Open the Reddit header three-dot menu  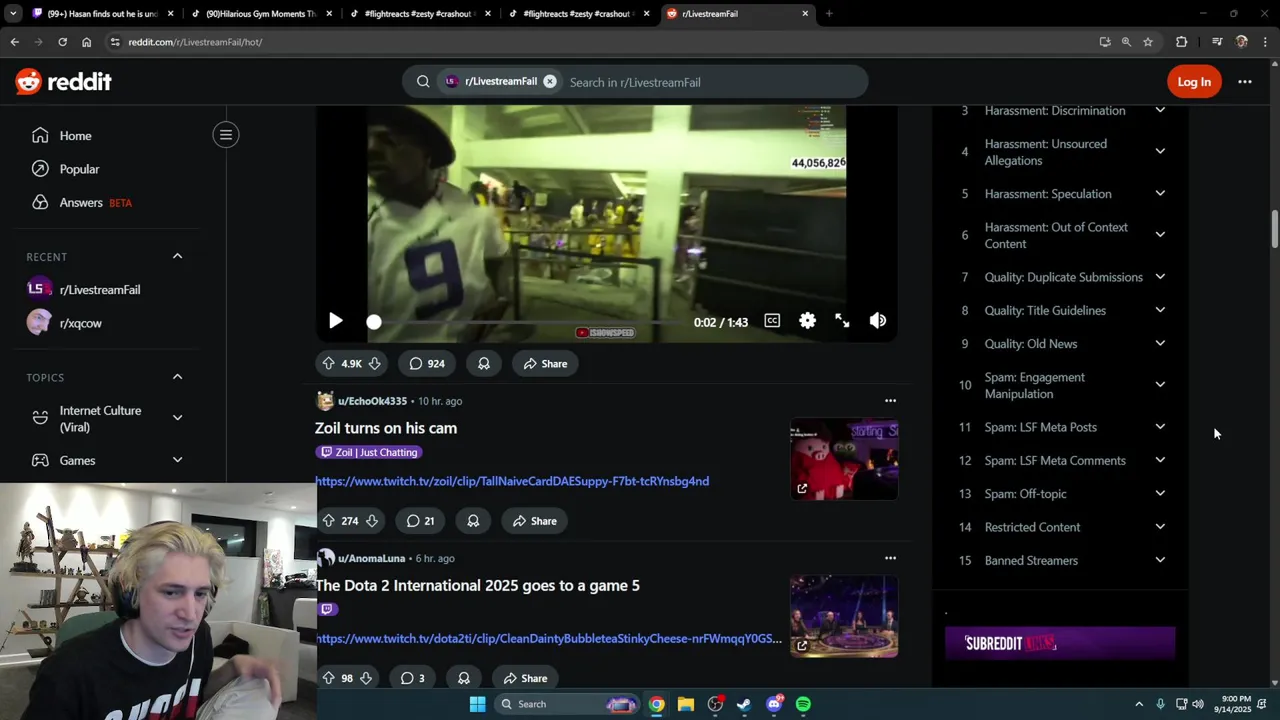1245,82
